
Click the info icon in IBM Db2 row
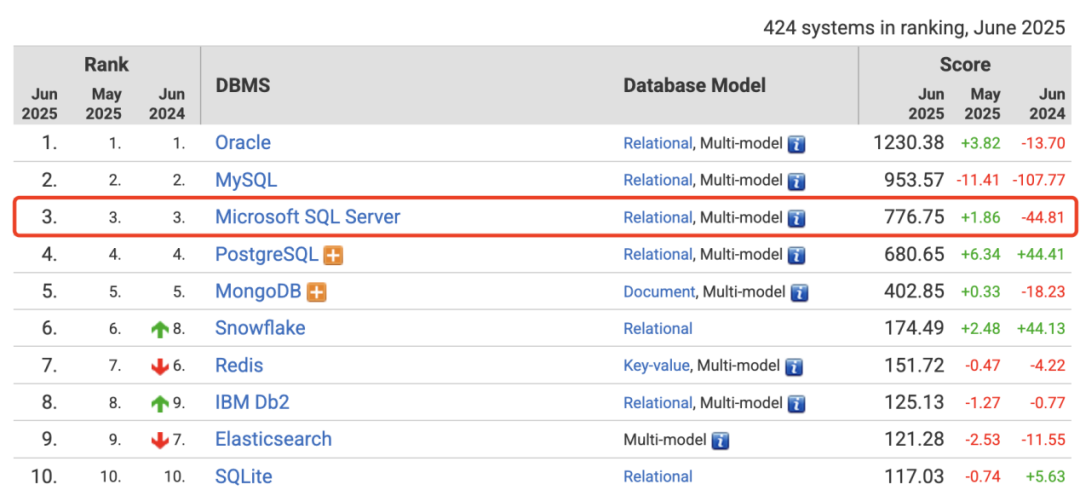797,403
